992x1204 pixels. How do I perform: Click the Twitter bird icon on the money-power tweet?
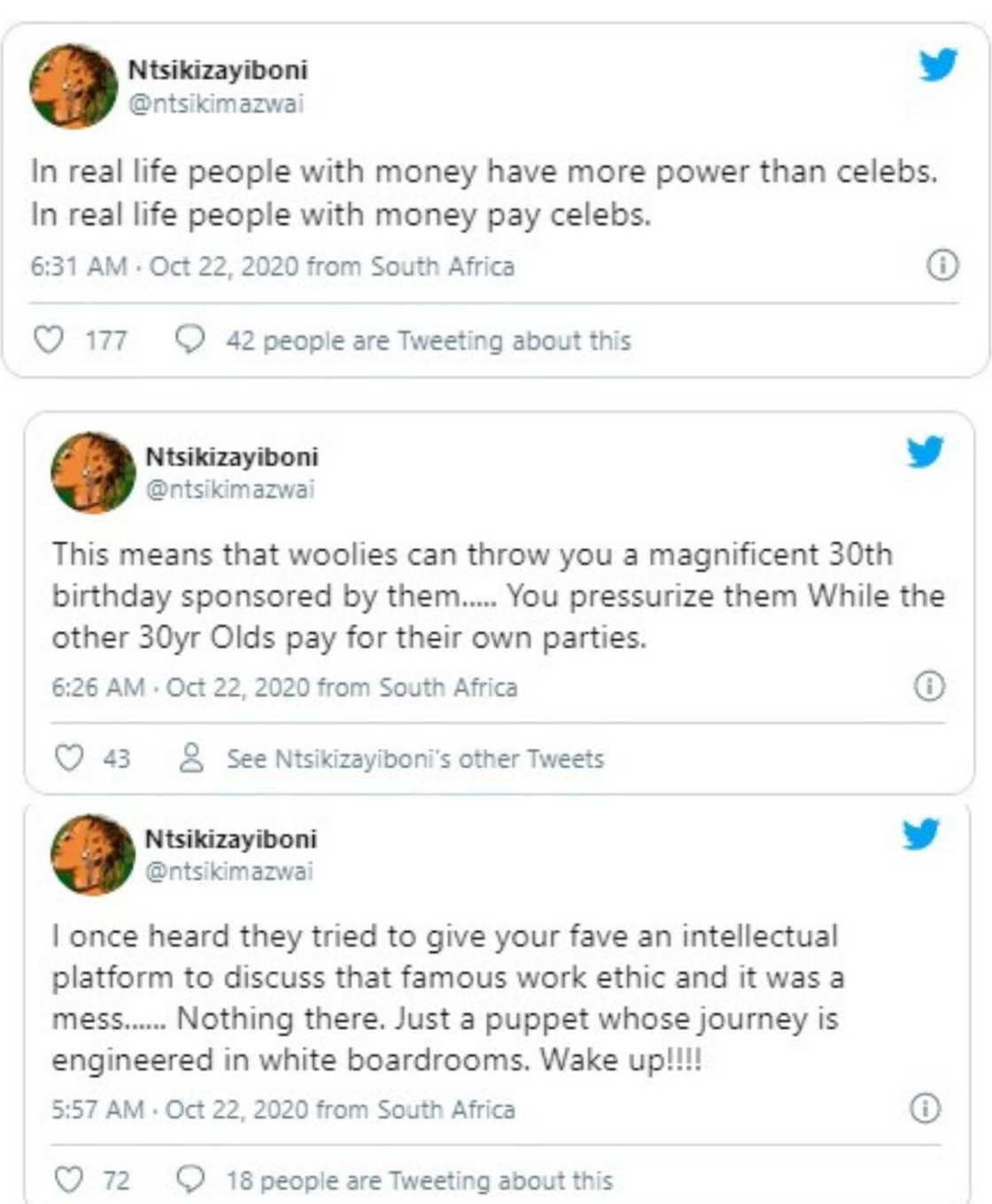coord(937,65)
